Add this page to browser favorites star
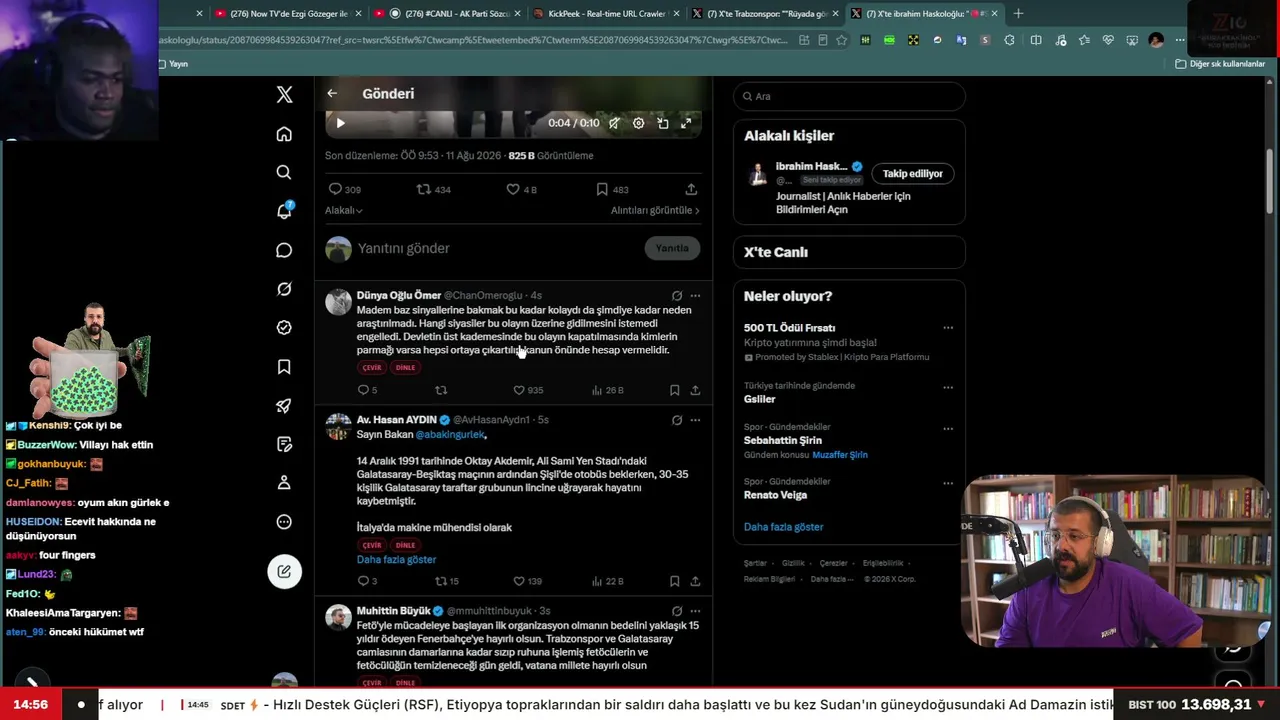 pyautogui.click(x=841, y=40)
